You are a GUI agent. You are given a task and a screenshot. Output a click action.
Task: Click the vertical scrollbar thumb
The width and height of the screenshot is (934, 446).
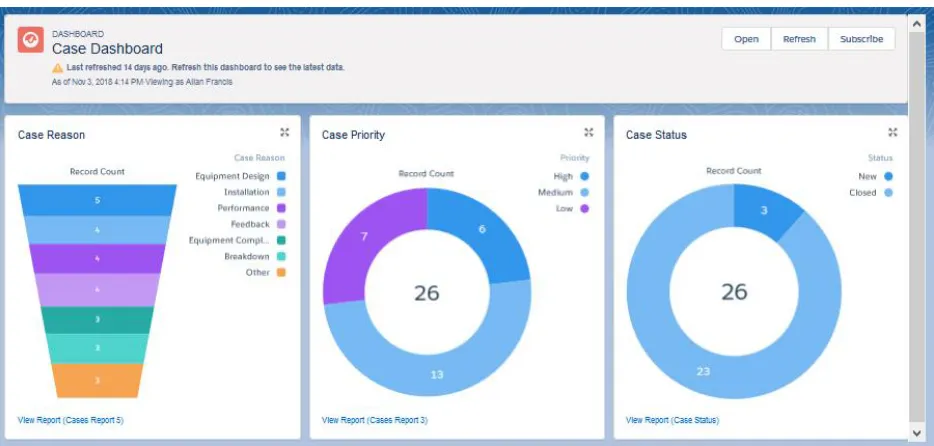pyautogui.click(x=917, y=226)
